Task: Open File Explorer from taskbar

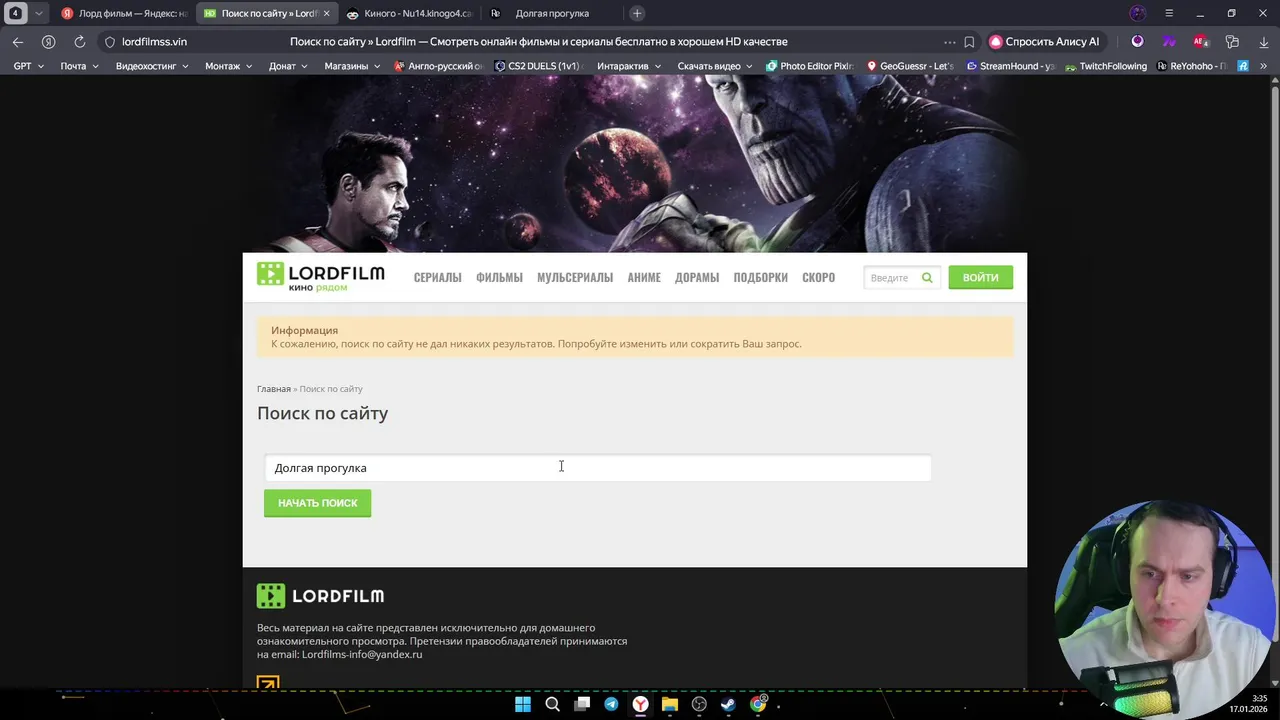Action: 670,704
